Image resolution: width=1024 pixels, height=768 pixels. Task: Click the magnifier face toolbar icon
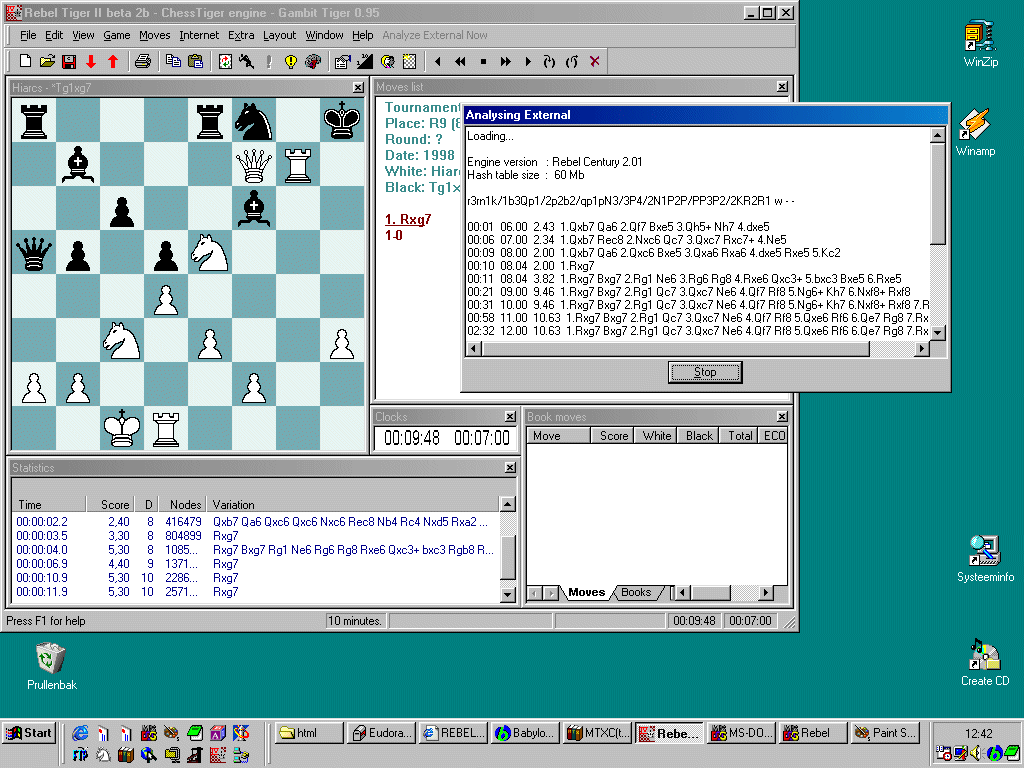(387, 61)
